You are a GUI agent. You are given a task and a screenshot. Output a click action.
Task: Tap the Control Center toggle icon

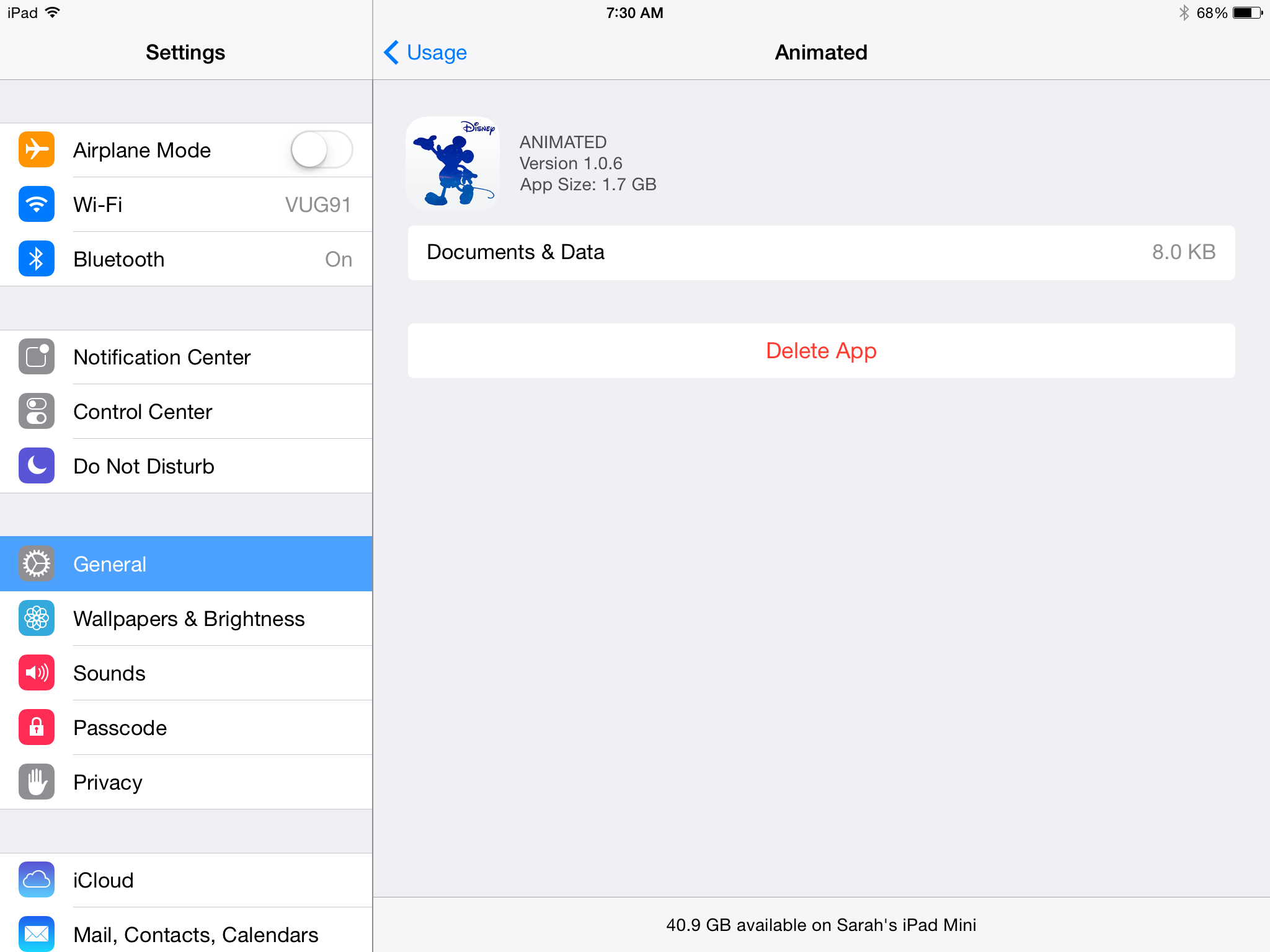point(37,411)
